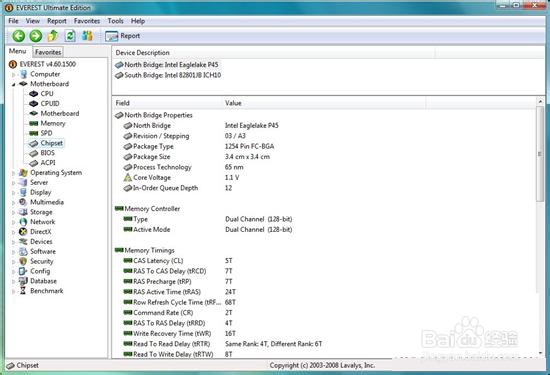
Task: Click scrollbar up arrow in details pane
Action: point(540,102)
